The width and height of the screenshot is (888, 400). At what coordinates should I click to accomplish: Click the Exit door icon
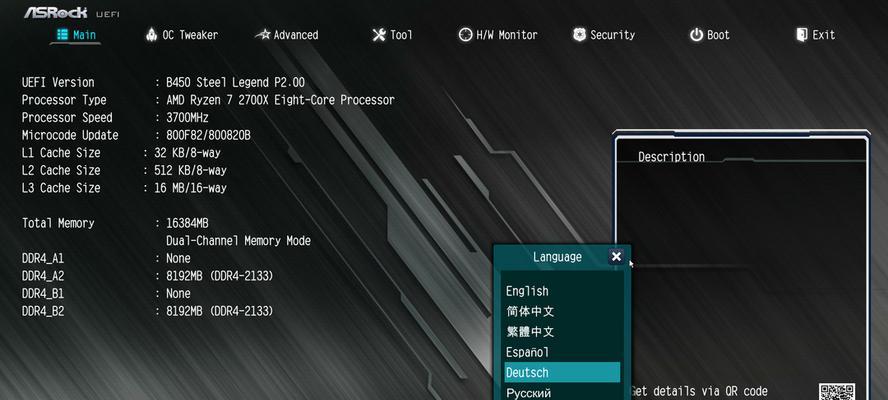[x=802, y=35]
